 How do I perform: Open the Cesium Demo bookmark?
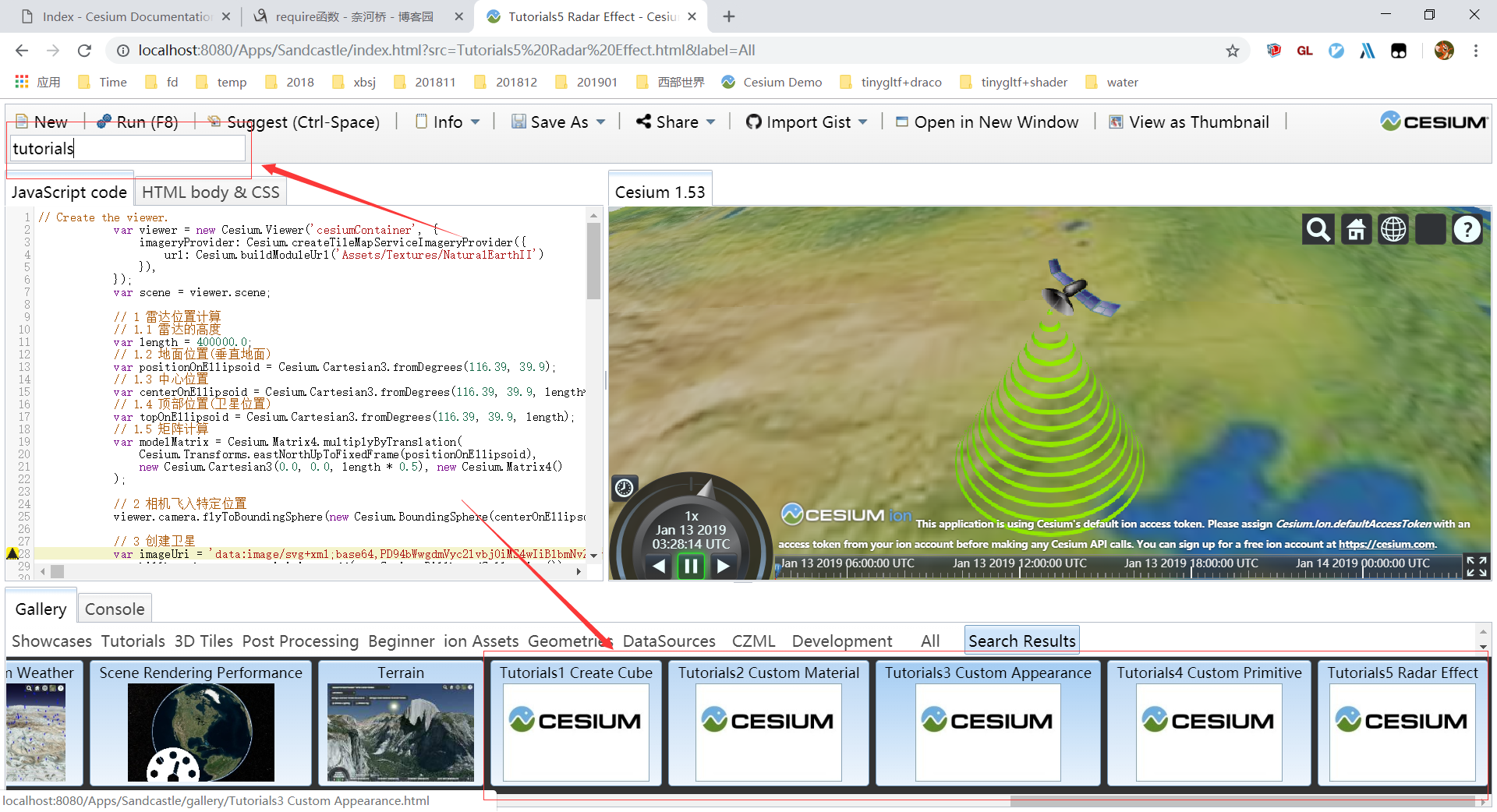pyautogui.click(x=771, y=82)
